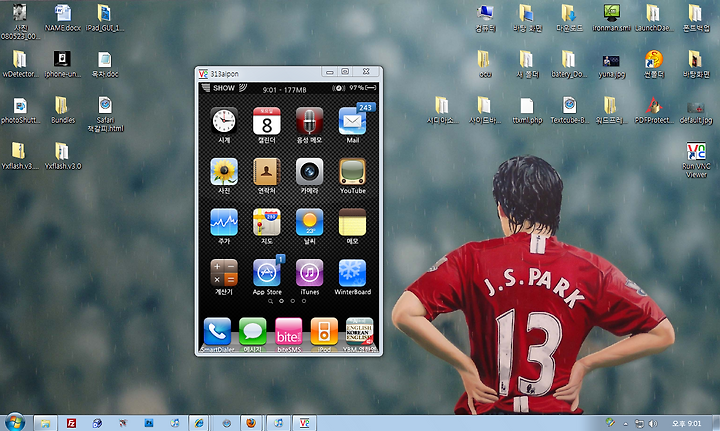Select the wDetector folder

coord(20,64)
